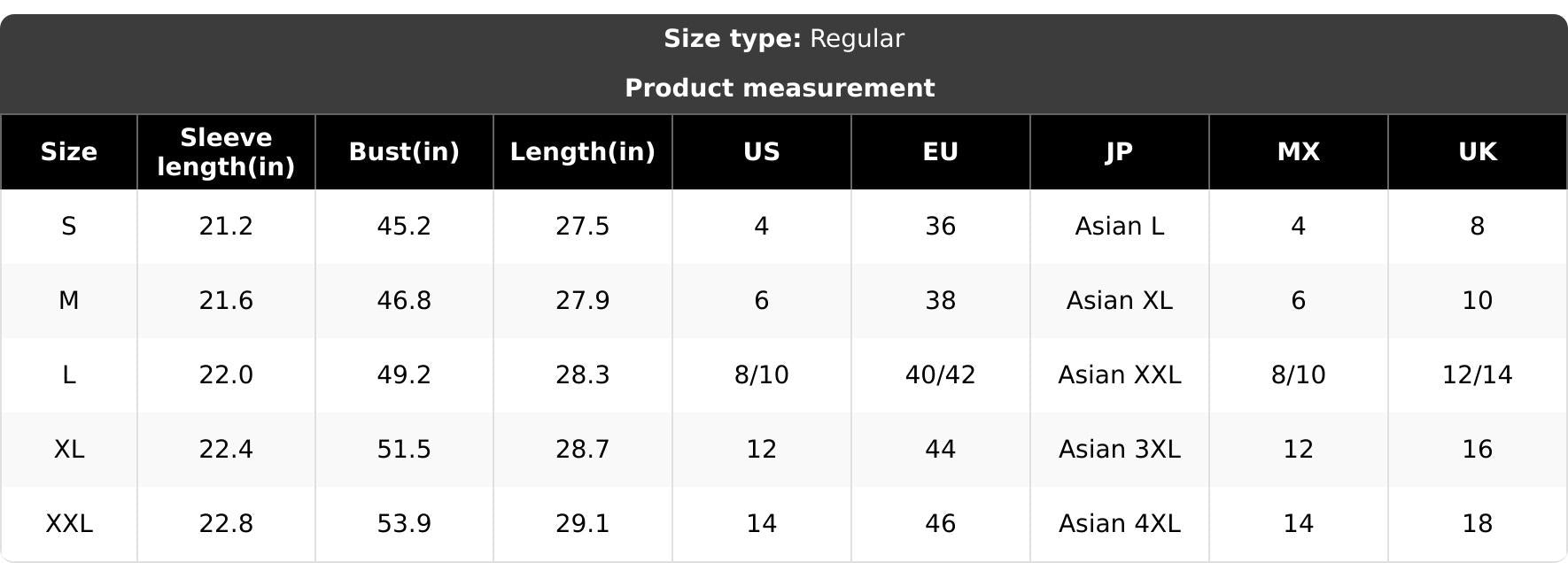Select the Sleeve length(in) column header
The width and height of the screenshot is (1568, 563).
tap(226, 152)
